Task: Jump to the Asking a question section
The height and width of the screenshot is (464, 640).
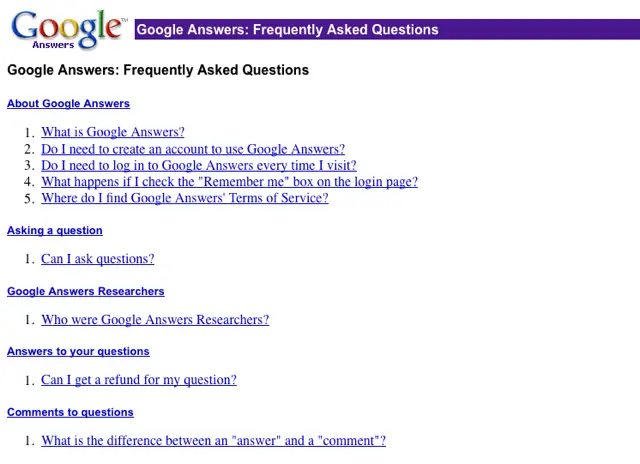Action: [55, 231]
